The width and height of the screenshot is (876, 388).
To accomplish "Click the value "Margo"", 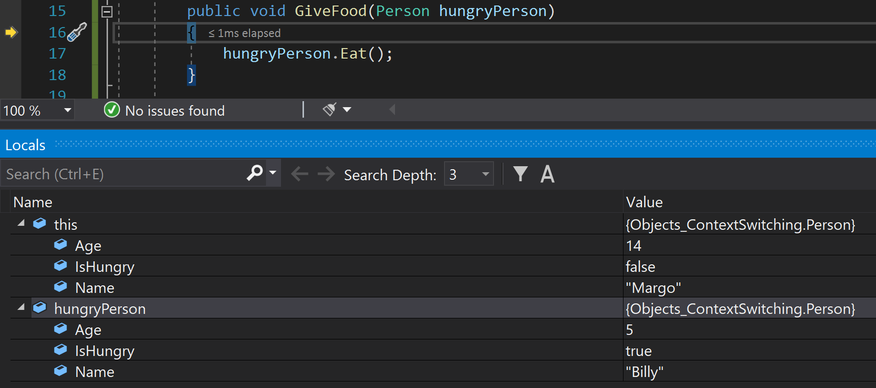I will click(653, 288).
